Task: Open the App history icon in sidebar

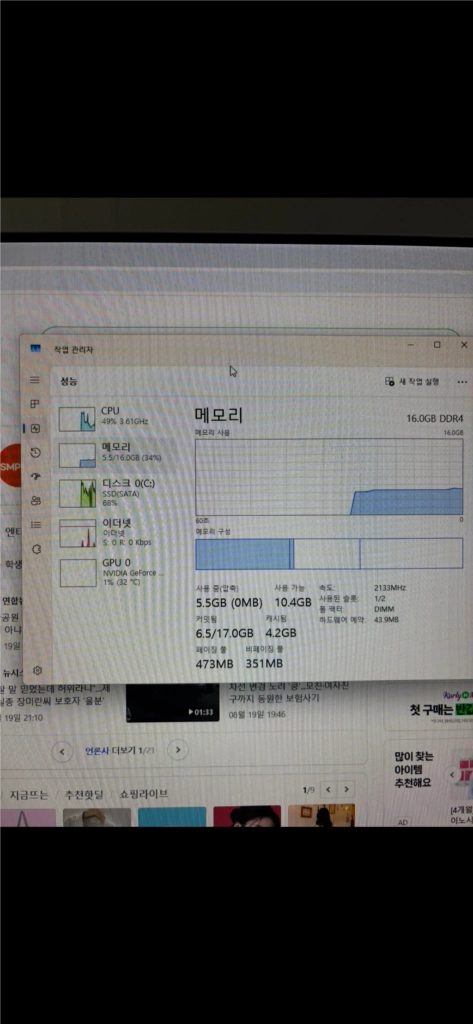Action: pyautogui.click(x=36, y=453)
